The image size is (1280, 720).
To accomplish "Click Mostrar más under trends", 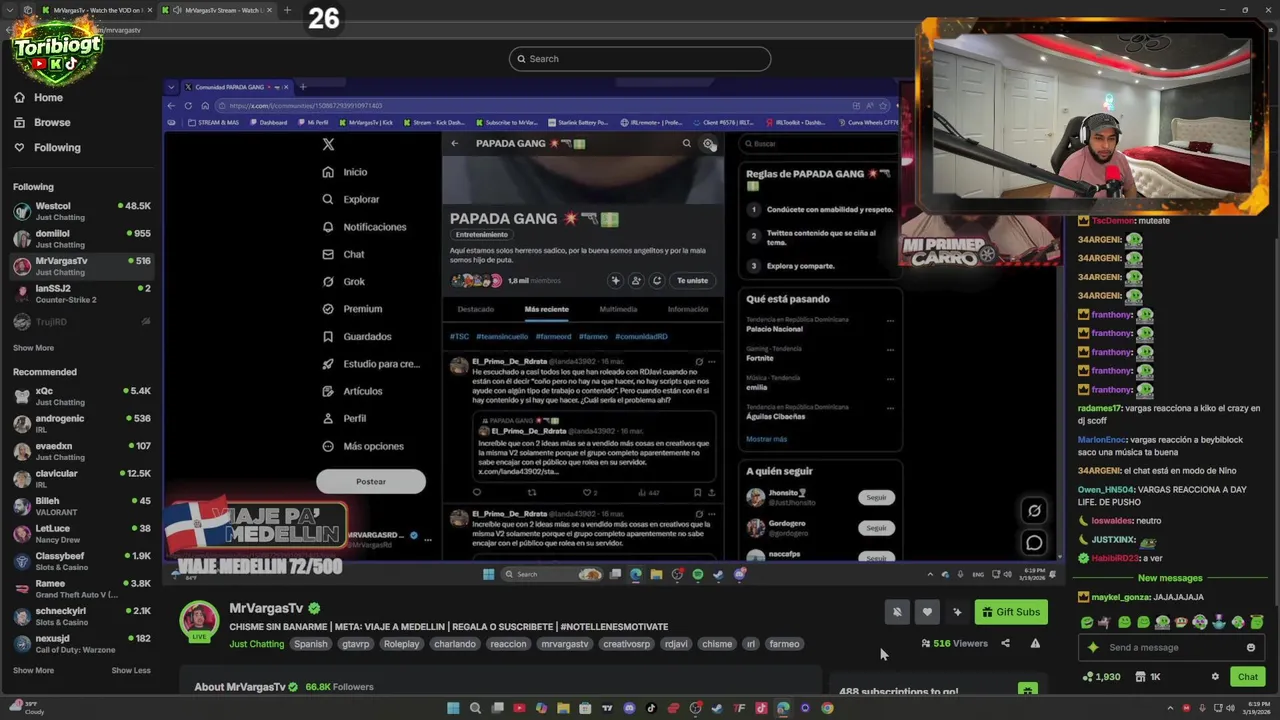I will pyautogui.click(x=766, y=439).
